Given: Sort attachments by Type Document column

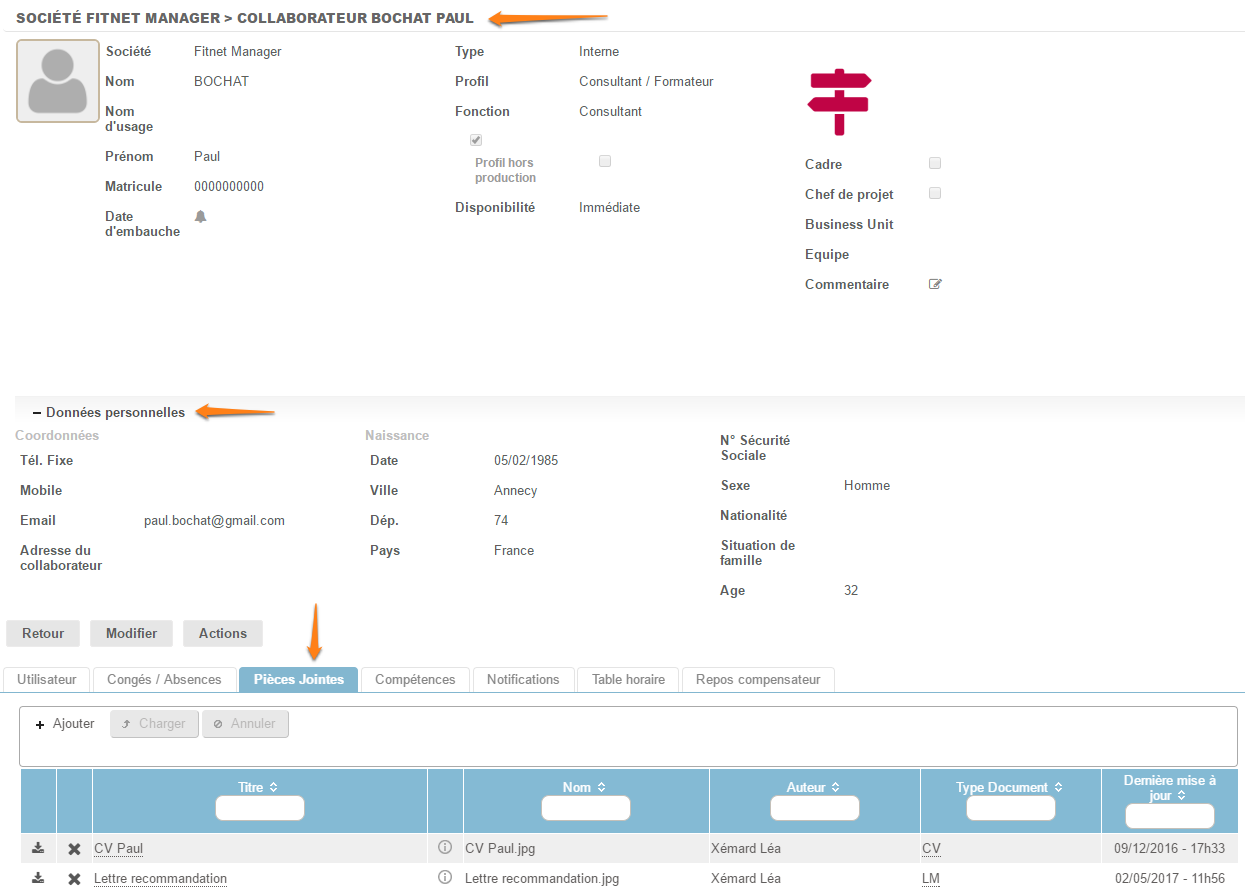Looking at the screenshot, I should point(1009,788).
